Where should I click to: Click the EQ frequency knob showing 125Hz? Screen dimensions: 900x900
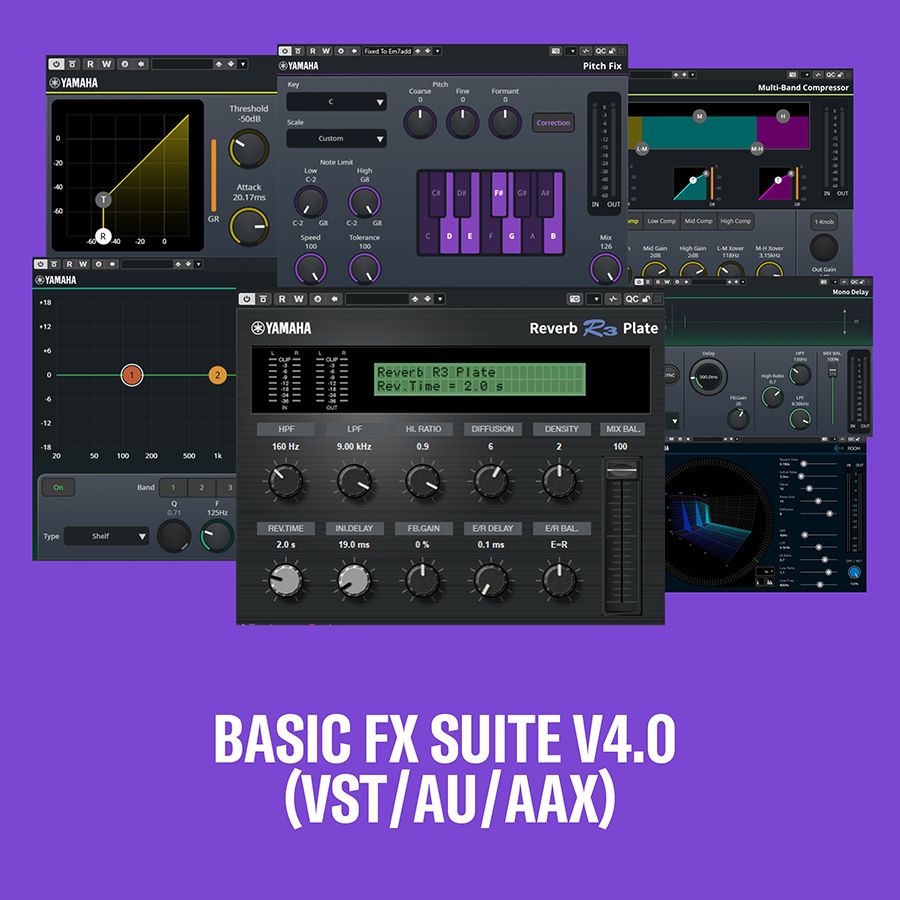click(x=217, y=536)
